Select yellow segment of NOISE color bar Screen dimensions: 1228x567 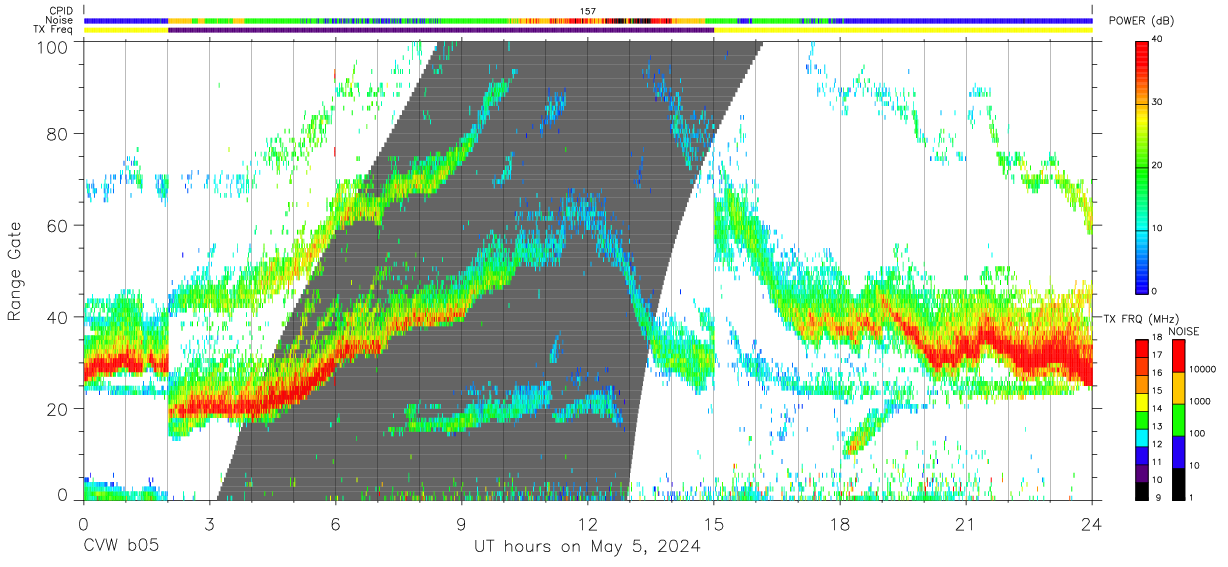point(1177,387)
